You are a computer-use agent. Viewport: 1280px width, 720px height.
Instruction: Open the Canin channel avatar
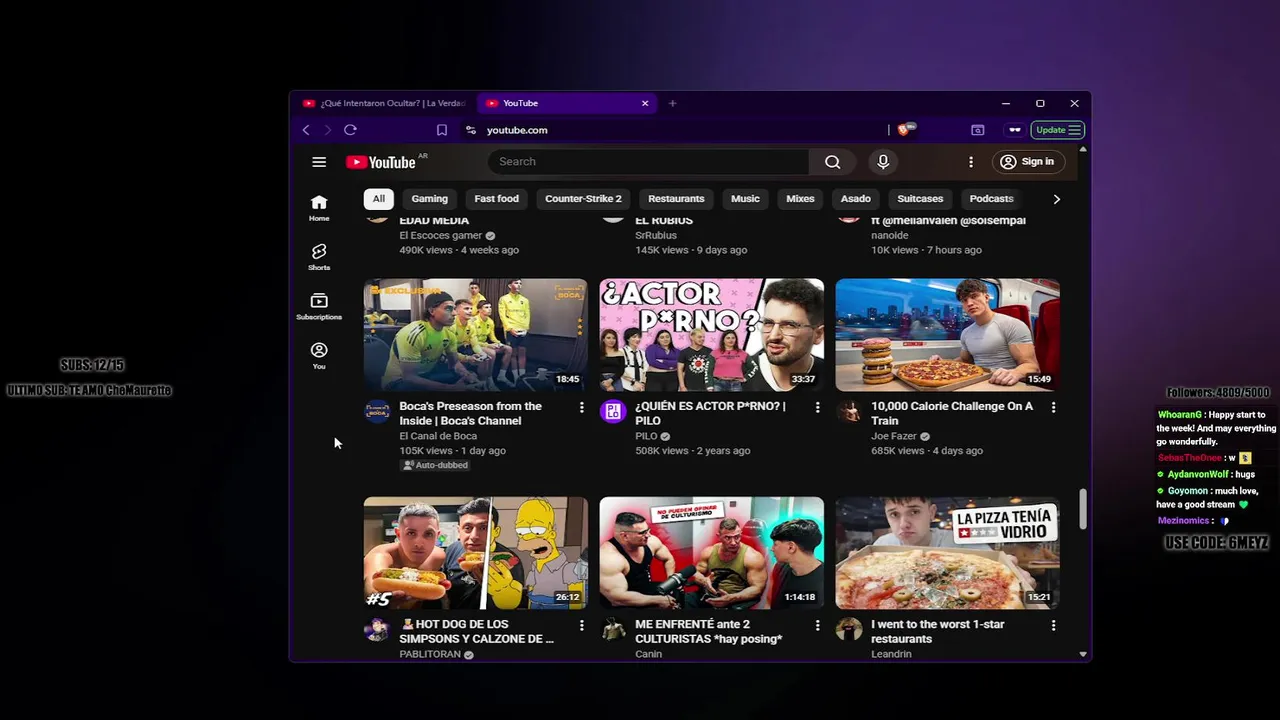[x=612, y=629]
